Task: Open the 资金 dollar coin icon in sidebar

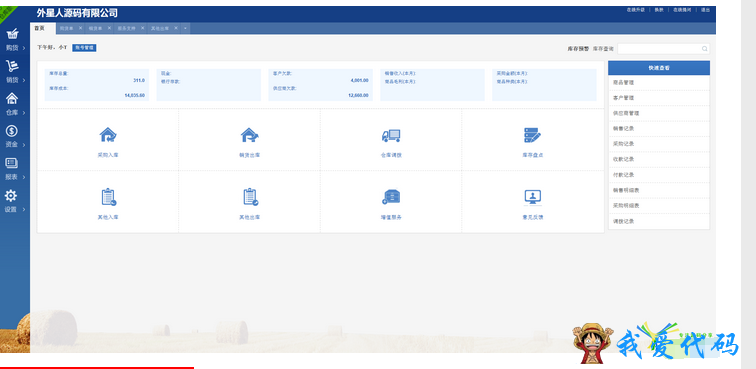Action: tap(12, 131)
